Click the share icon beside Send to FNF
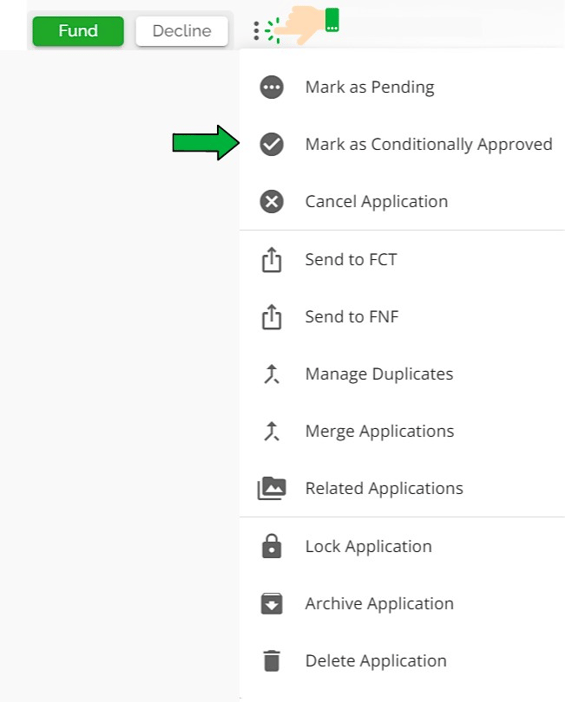565x702 pixels. (x=271, y=317)
